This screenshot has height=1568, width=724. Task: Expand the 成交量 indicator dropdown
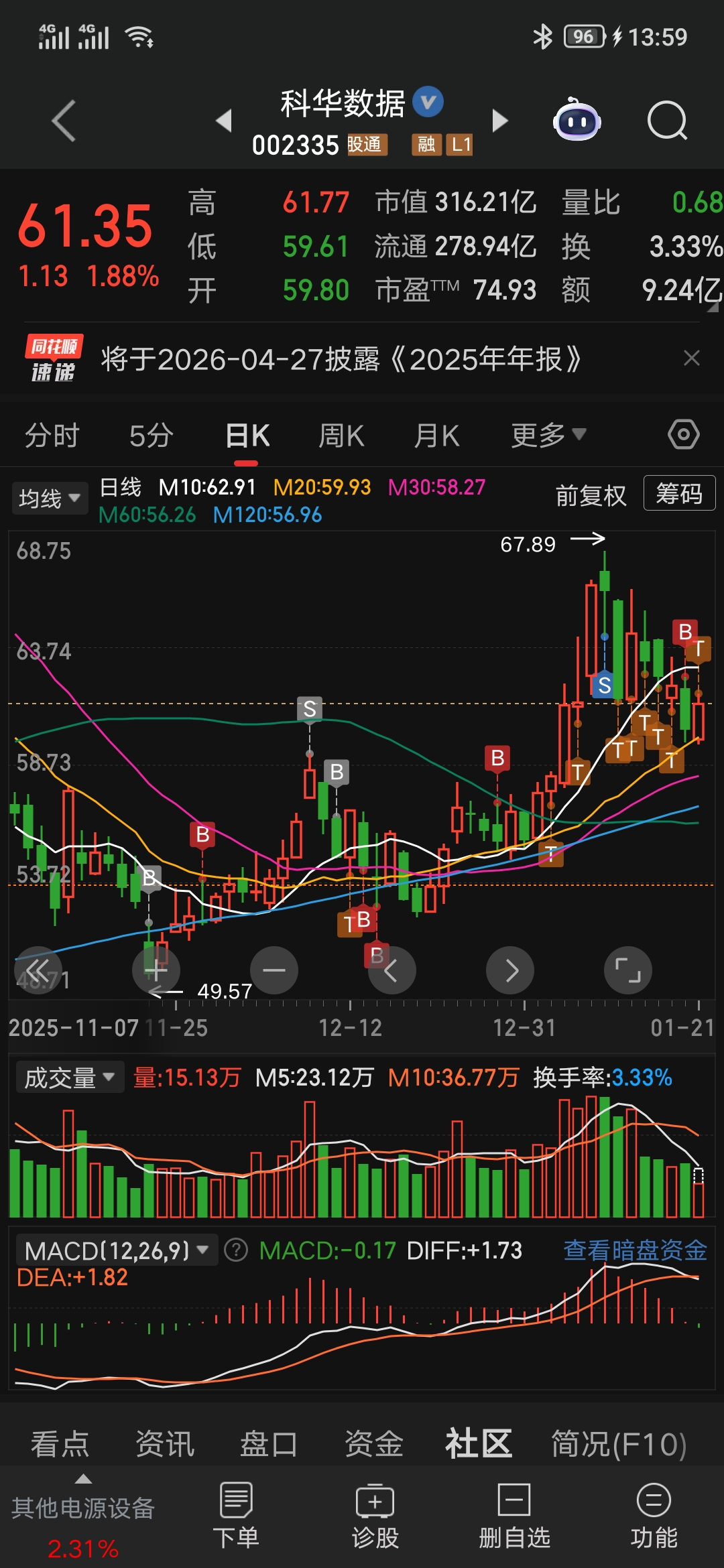(70, 1077)
